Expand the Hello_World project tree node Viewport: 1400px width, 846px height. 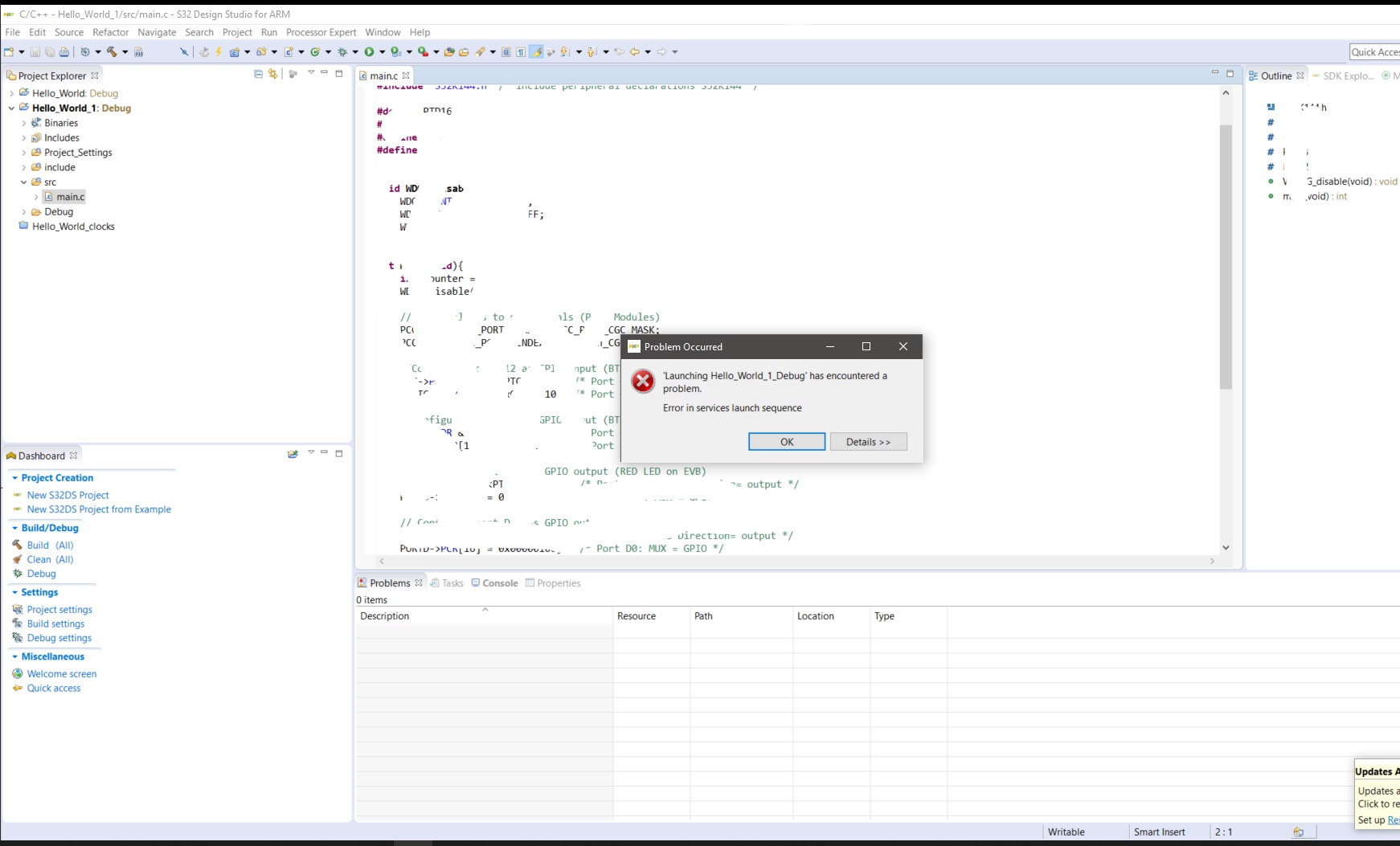pos(11,93)
